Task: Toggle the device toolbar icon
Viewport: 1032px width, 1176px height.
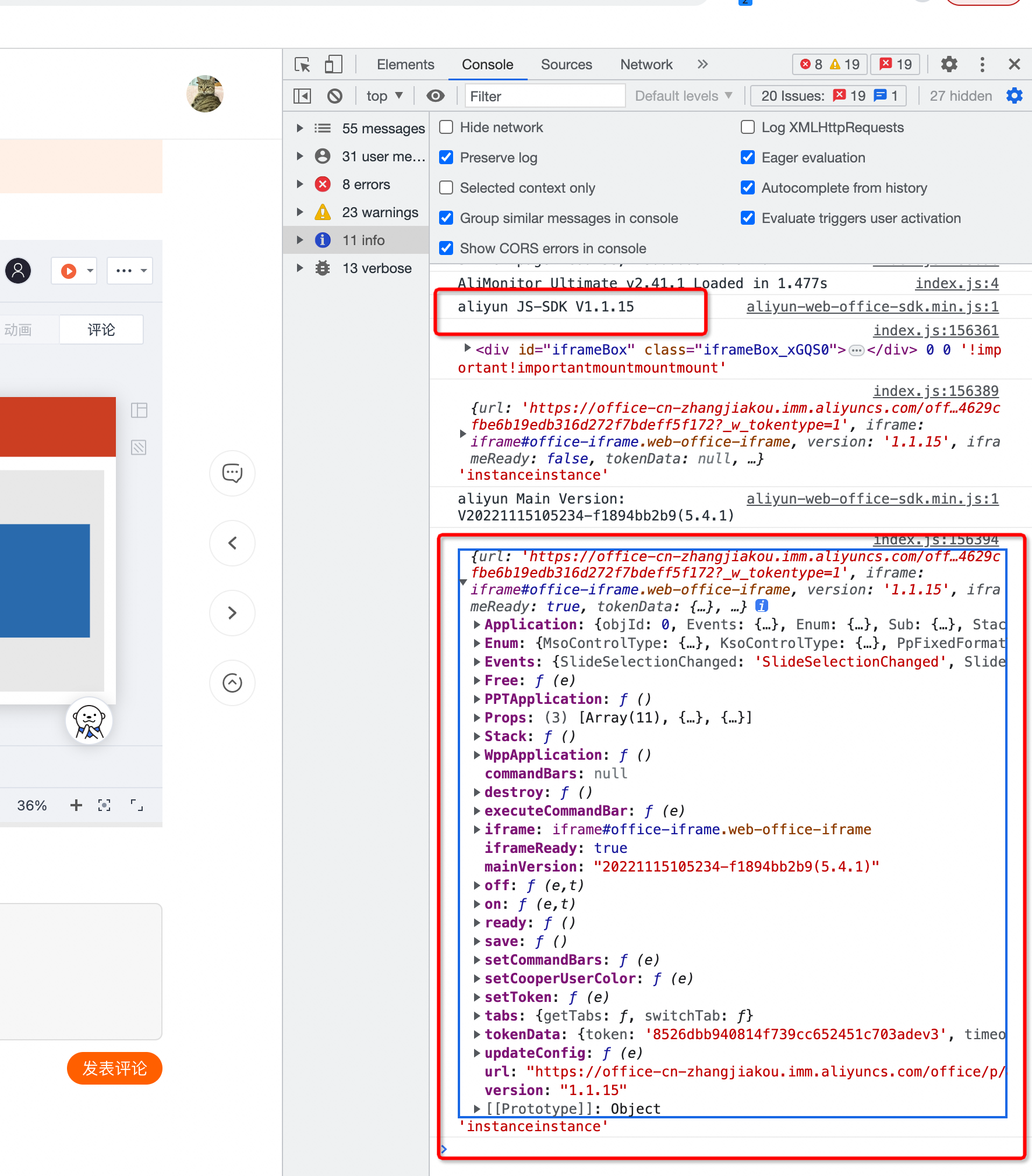Action: pyautogui.click(x=333, y=65)
